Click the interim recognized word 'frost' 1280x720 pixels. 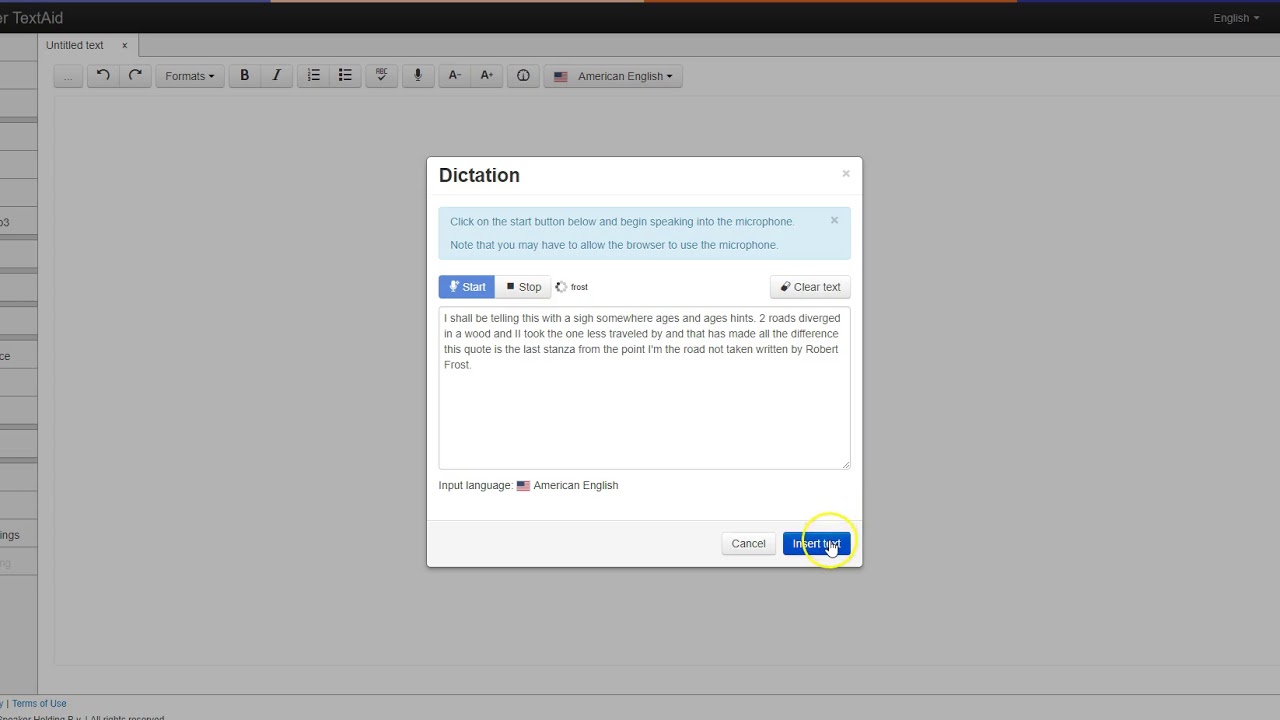[x=579, y=287]
